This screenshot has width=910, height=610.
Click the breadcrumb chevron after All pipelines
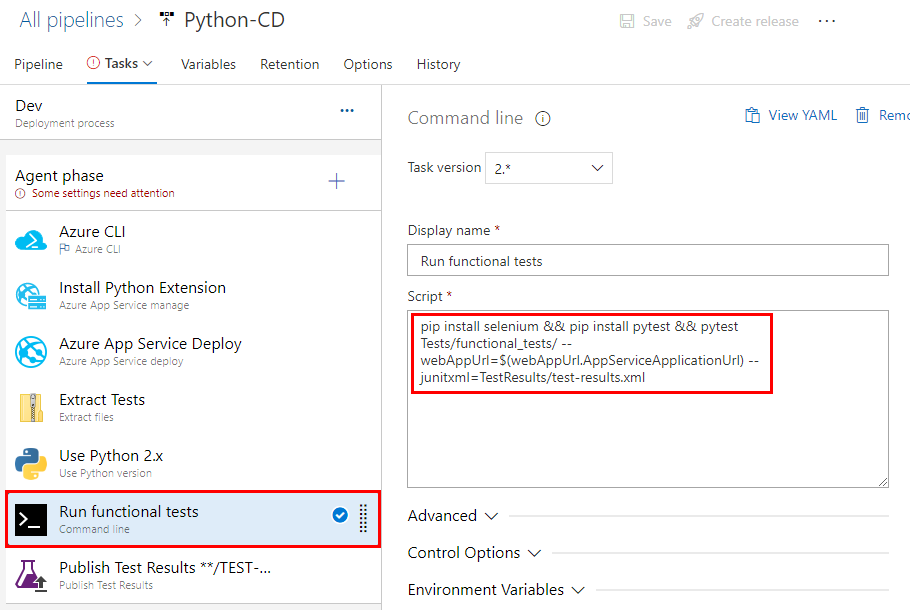point(138,20)
